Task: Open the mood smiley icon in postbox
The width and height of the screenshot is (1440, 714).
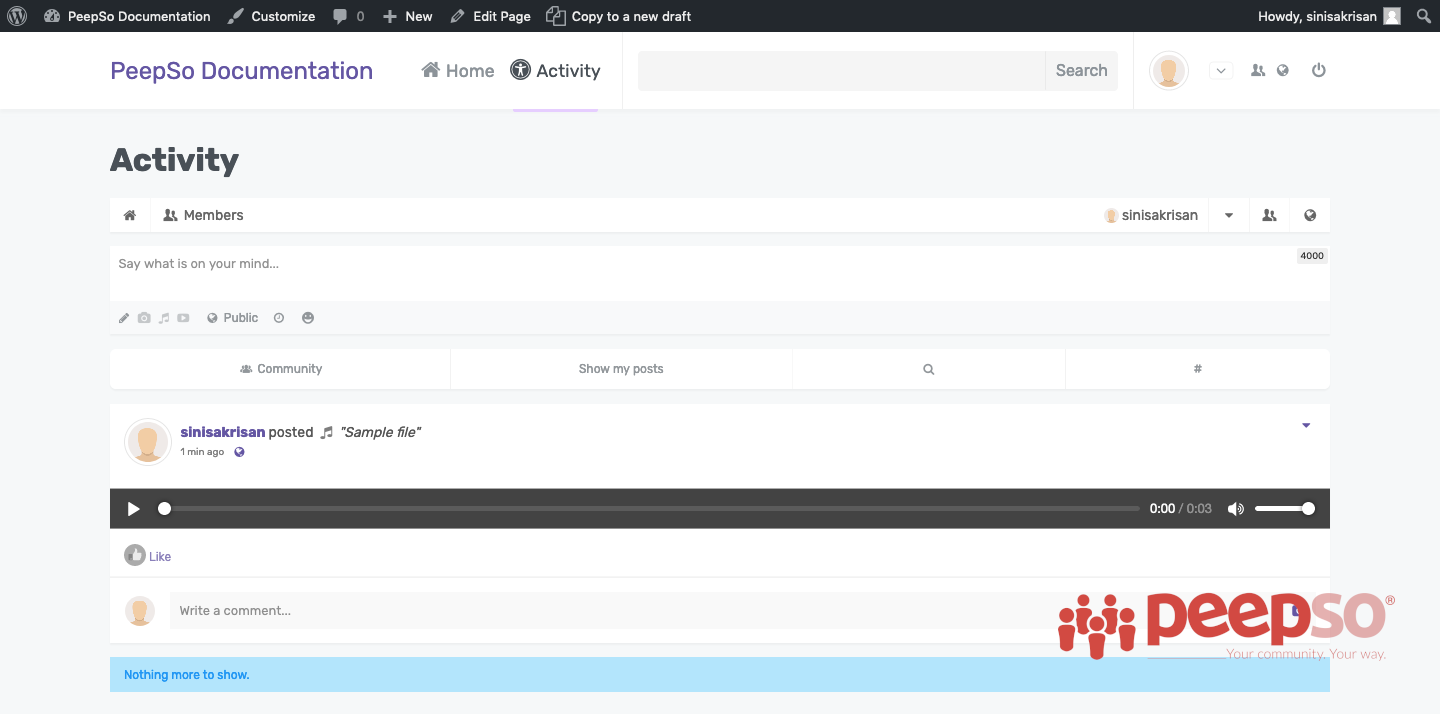Action: pos(308,318)
